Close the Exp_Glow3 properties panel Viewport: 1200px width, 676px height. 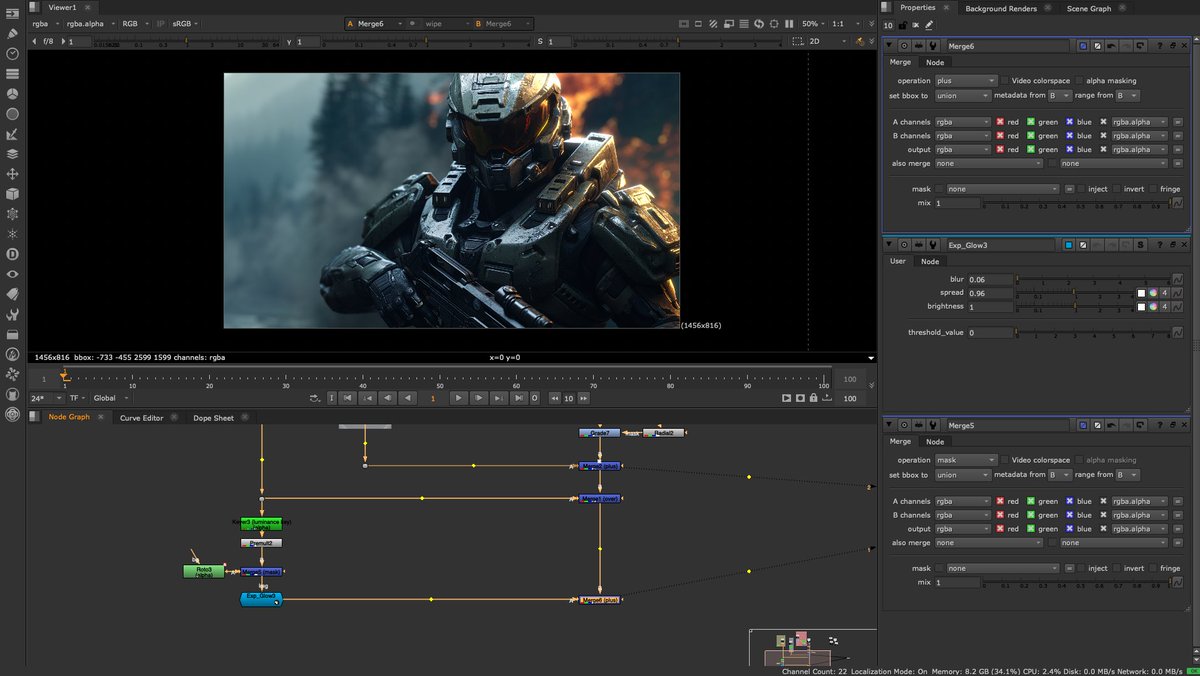click(1186, 244)
